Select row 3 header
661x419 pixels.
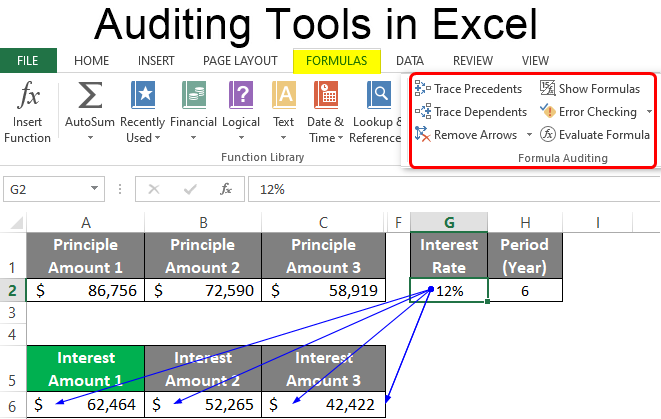tap(12, 313)
